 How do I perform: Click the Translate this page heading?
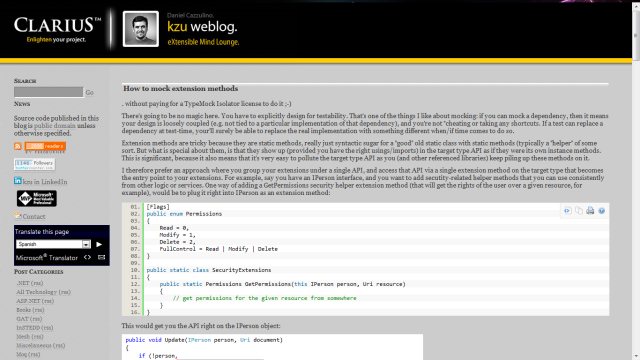click(x=42, y=232)
